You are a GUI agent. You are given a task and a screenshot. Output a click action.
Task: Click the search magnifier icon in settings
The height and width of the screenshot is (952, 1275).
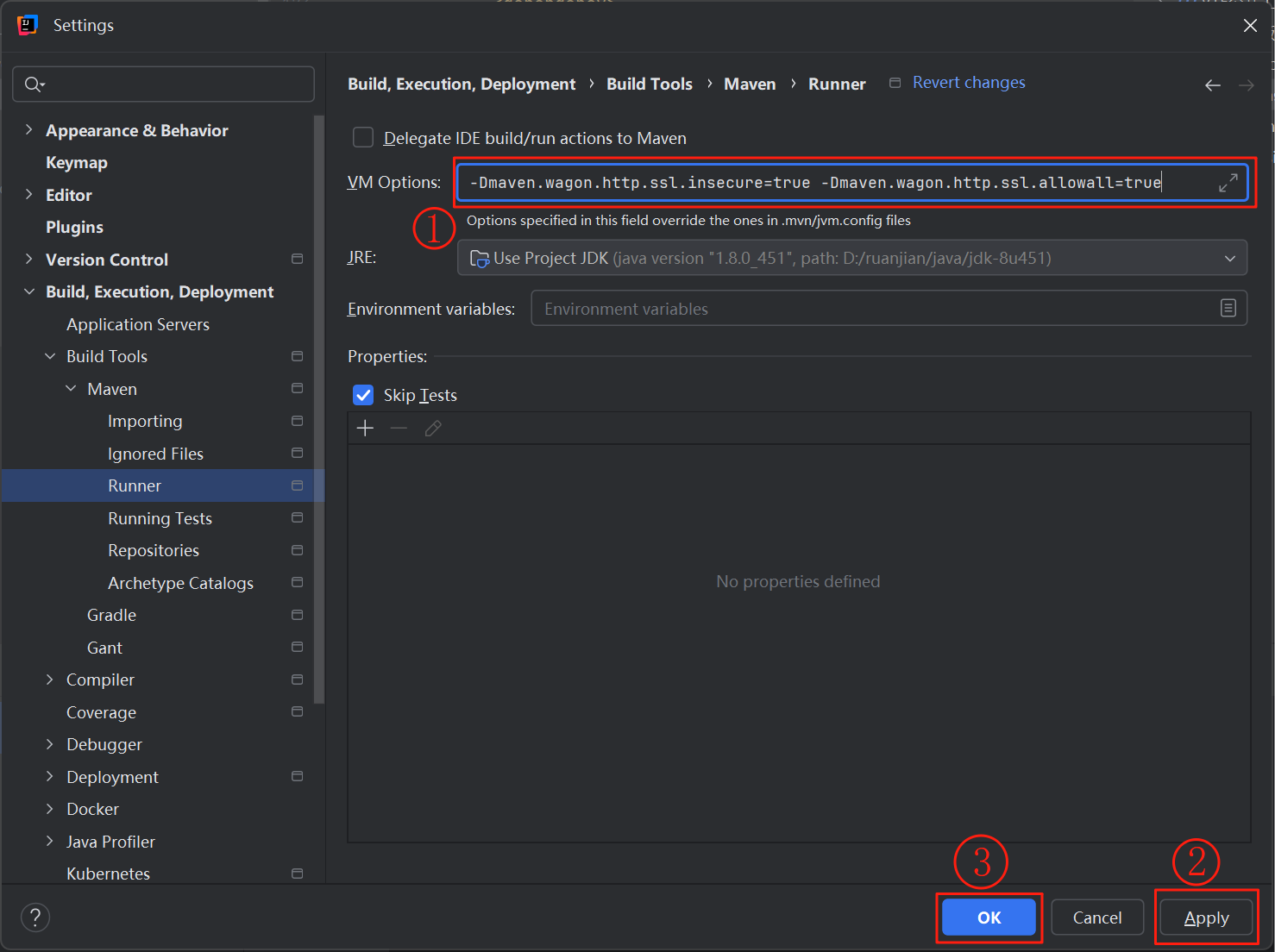click(x=35, y=85)
